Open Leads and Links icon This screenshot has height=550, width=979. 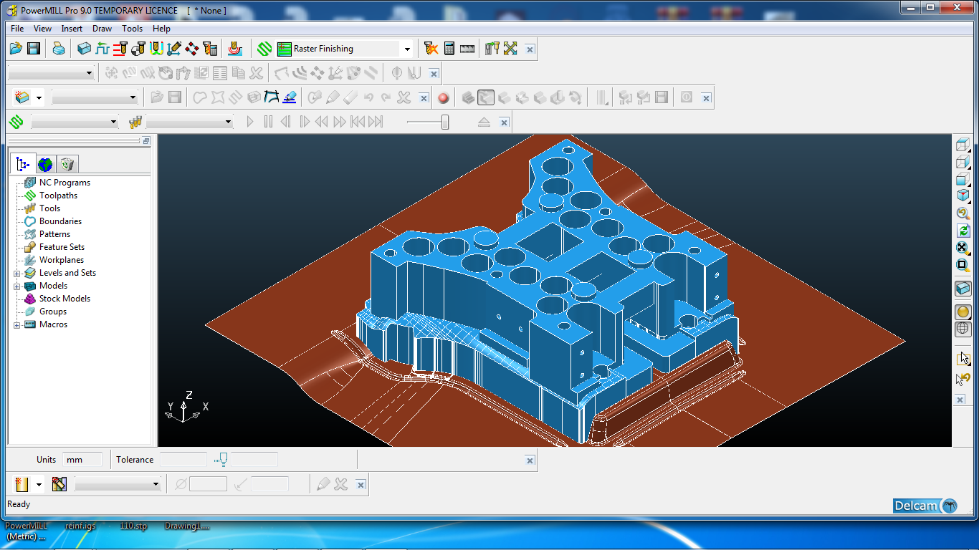coord(156,49)
